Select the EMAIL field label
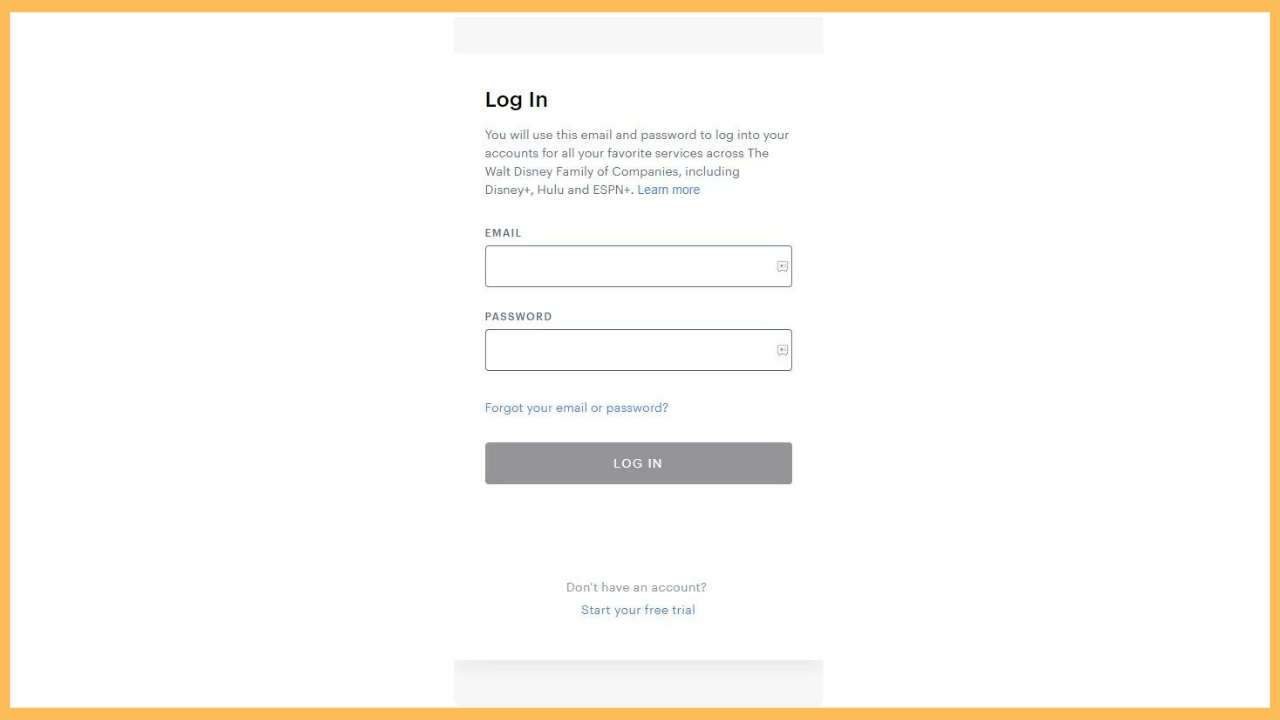This screenshot has width=1280, height=720. coord(503,233)
